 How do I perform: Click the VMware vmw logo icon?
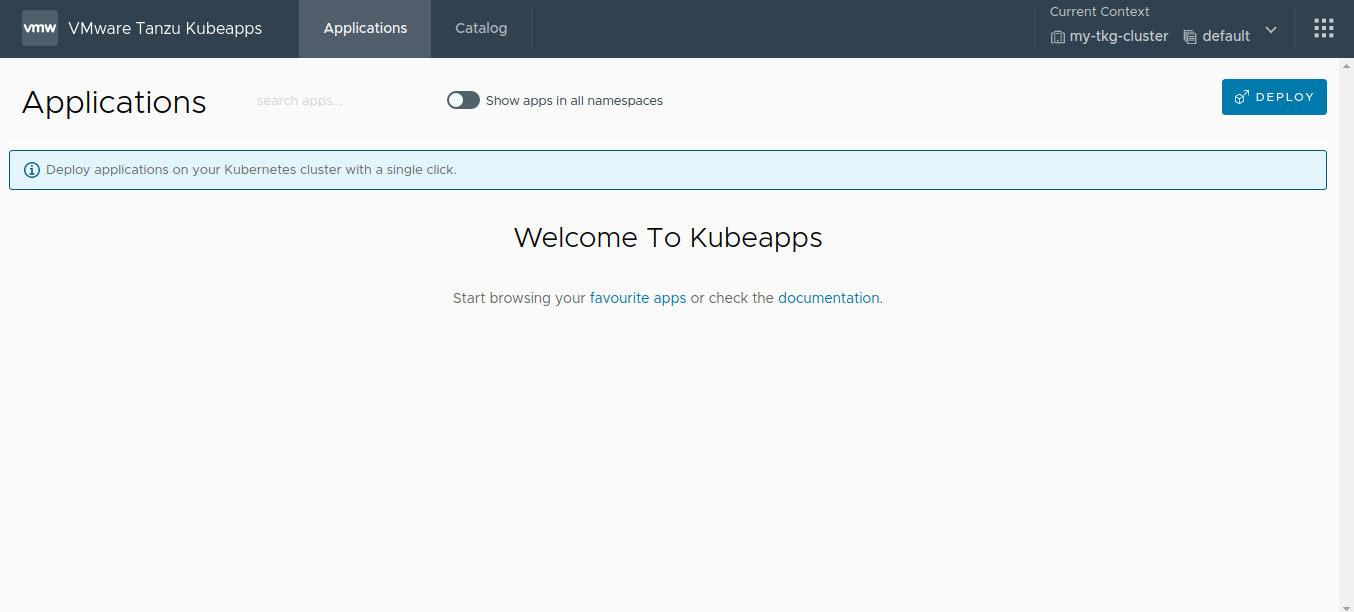tap(39, 27)
